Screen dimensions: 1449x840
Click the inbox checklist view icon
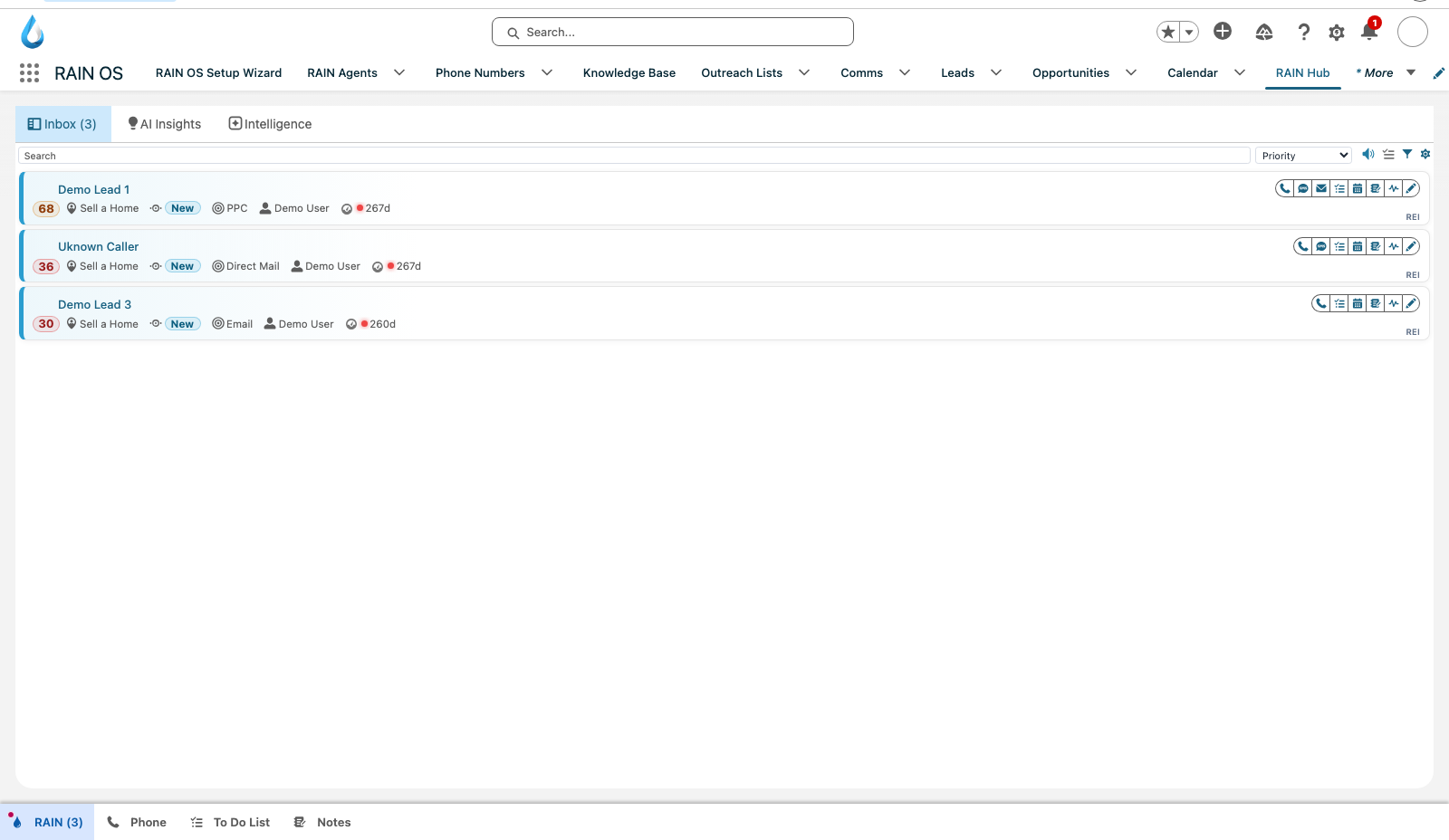pos(1388,154)
